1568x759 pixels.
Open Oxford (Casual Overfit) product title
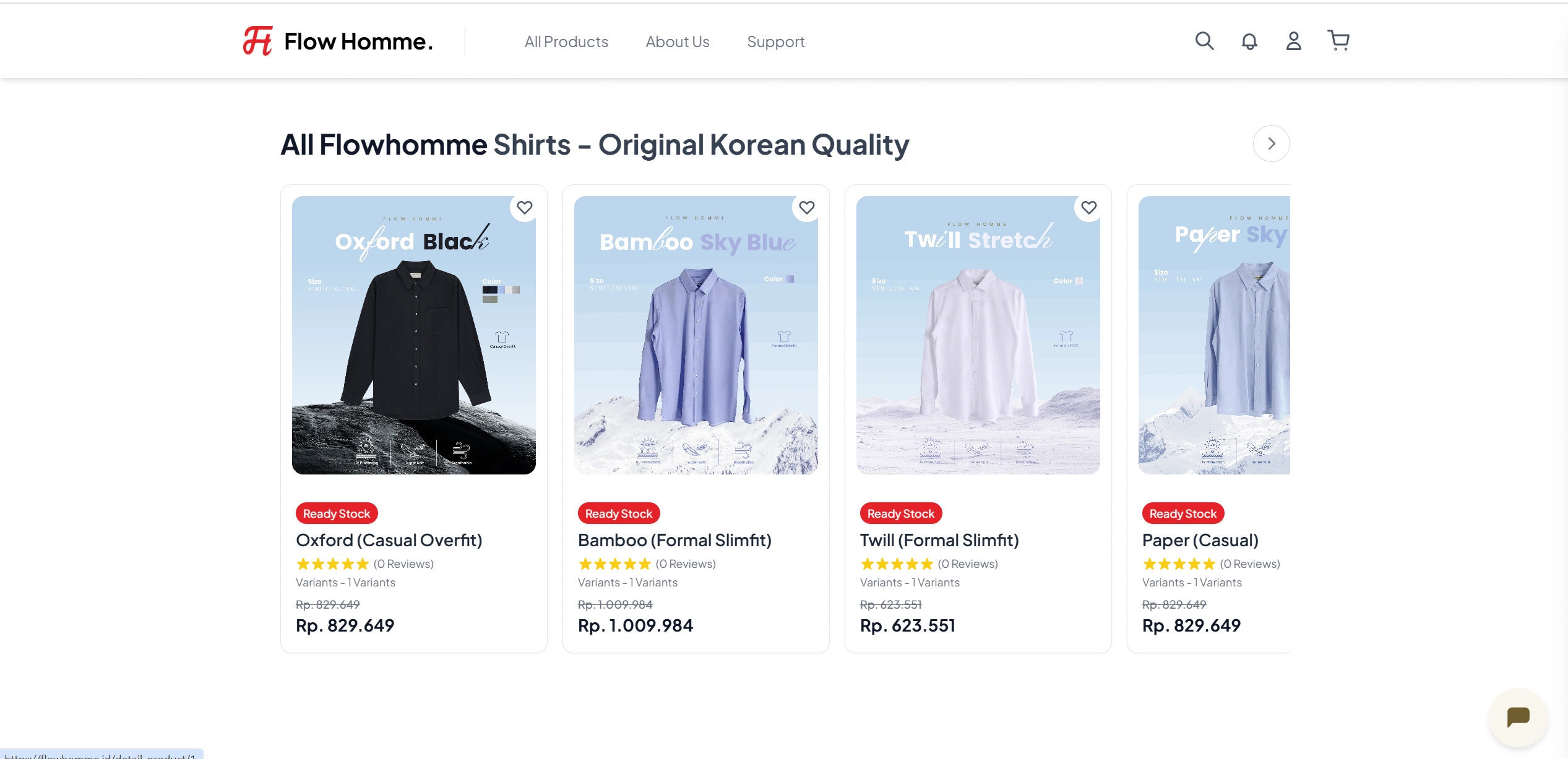tap(389, 540)
